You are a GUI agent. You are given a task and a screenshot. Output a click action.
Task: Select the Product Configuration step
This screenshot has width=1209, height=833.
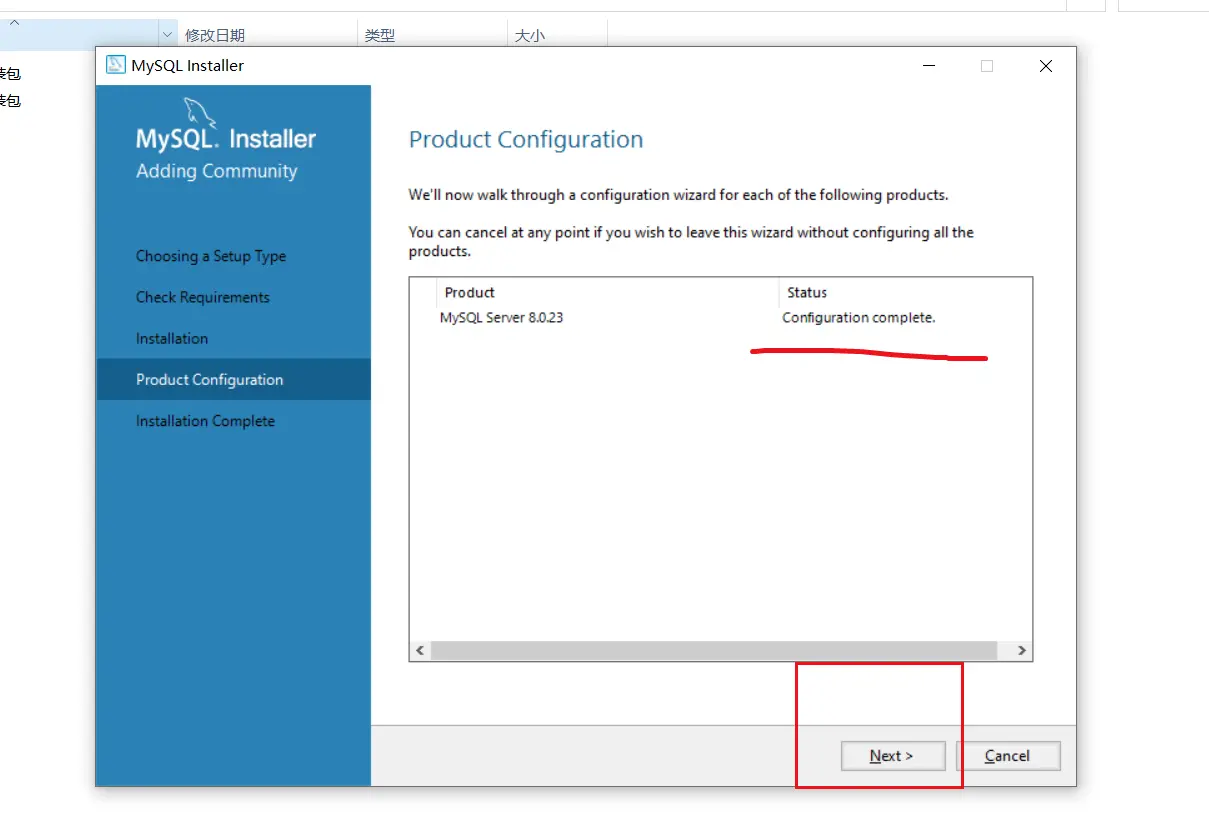coord(233,380)
